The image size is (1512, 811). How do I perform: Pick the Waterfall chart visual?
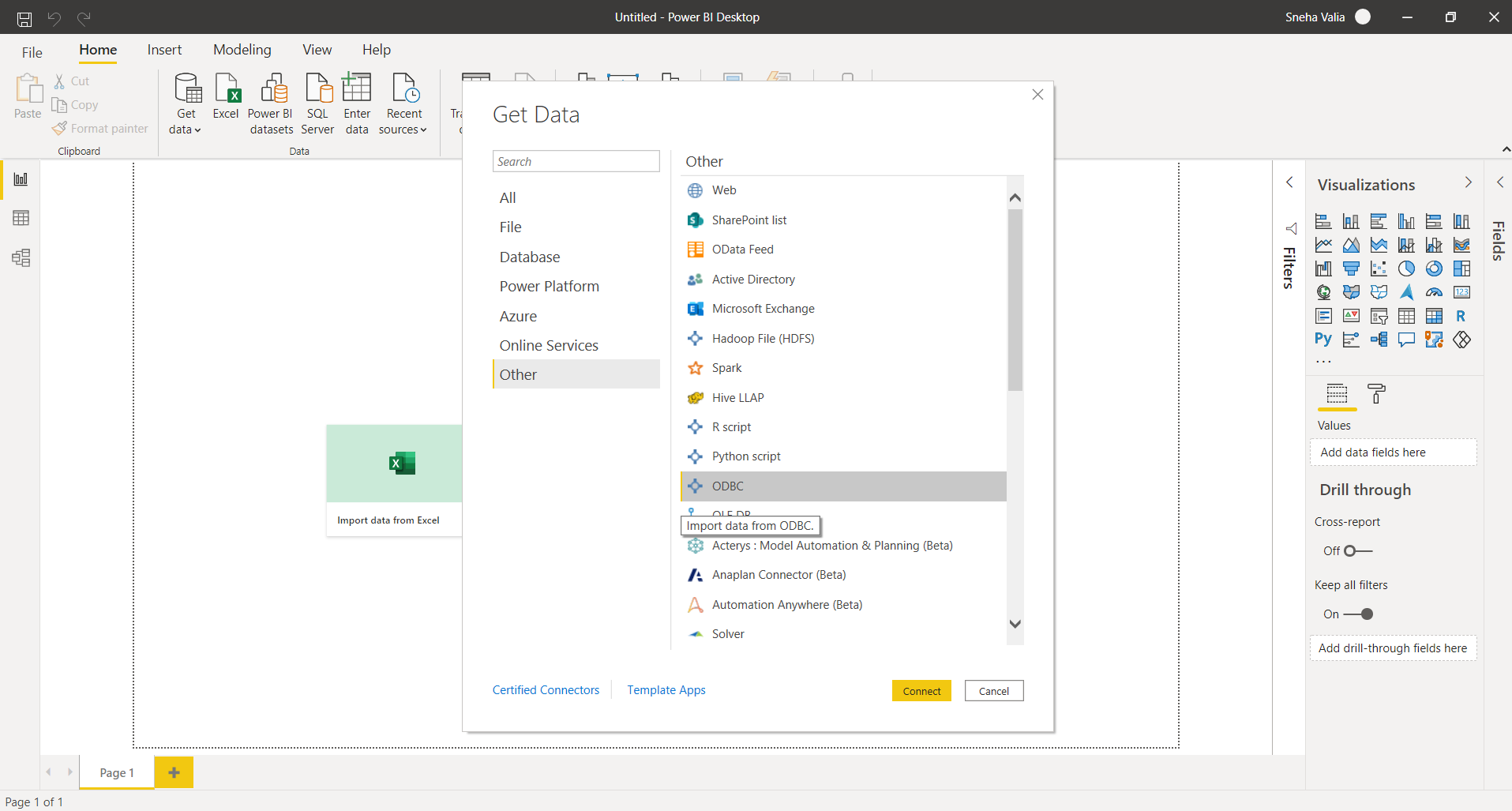1323,268
